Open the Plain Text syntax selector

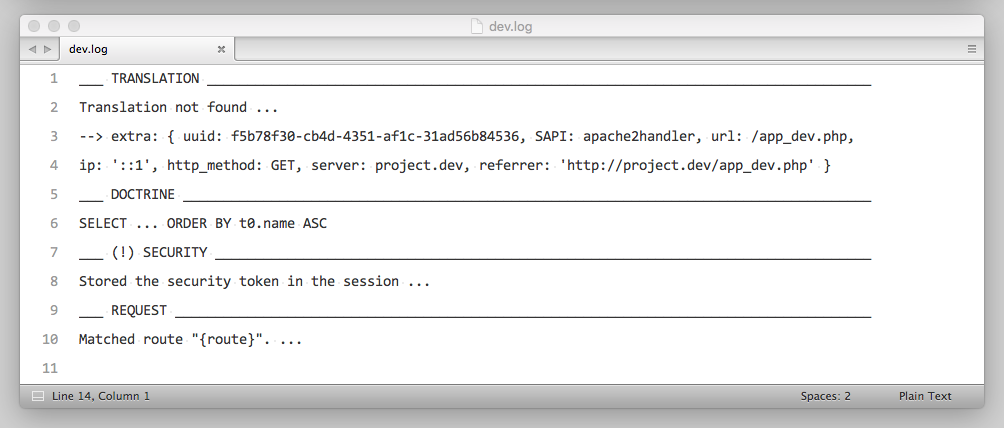925,396
